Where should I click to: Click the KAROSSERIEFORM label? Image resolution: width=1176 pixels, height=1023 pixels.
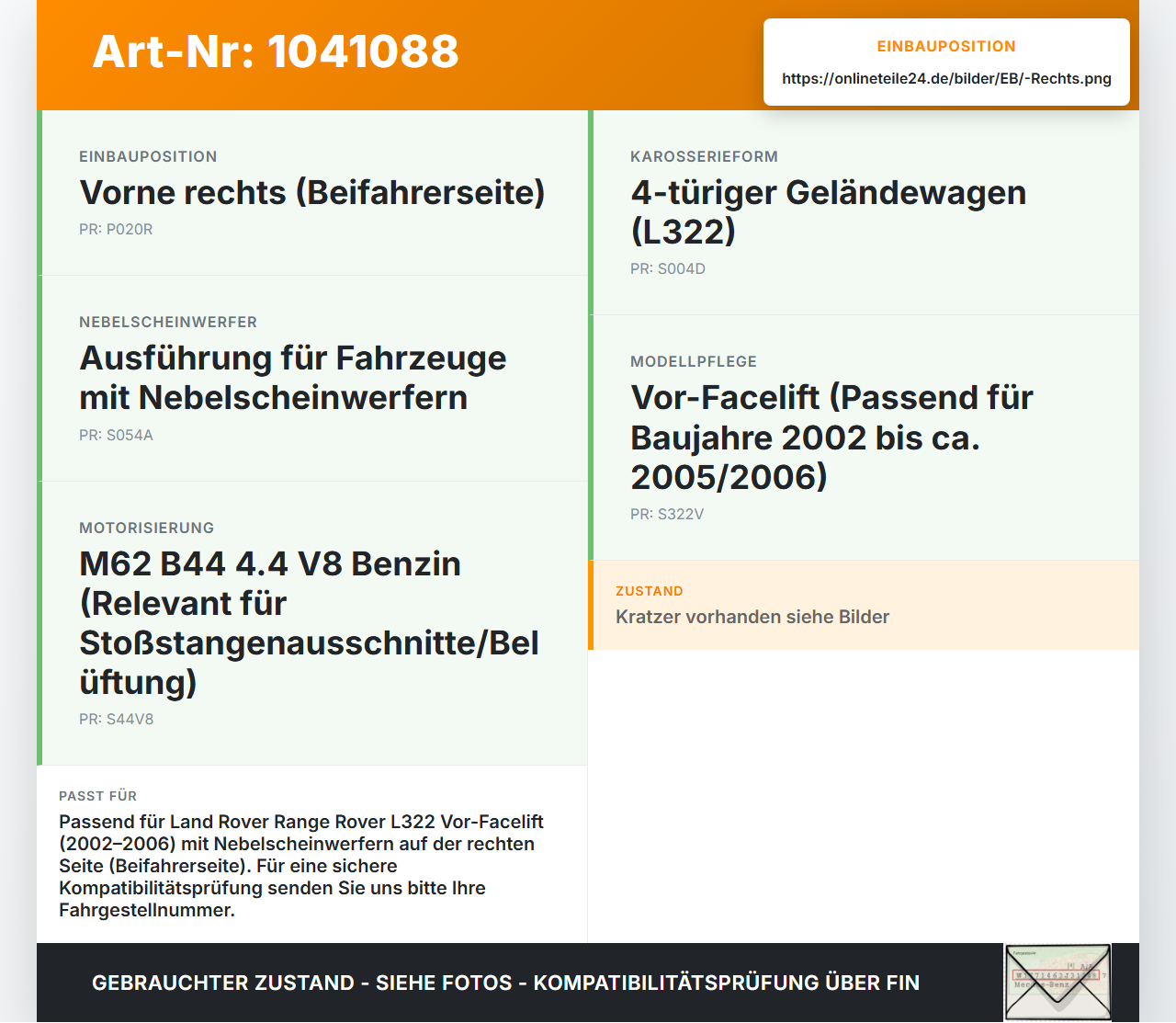(705, 157)
